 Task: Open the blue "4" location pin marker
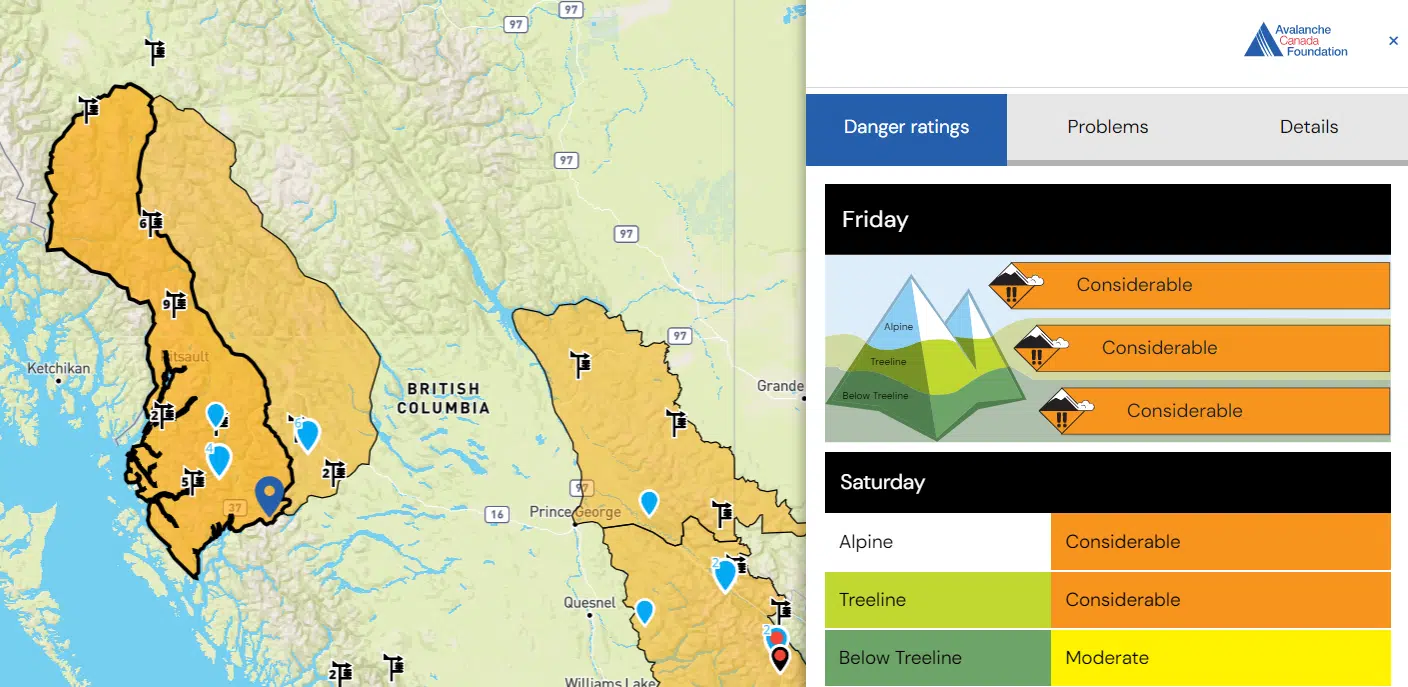[x=216, y=458]
